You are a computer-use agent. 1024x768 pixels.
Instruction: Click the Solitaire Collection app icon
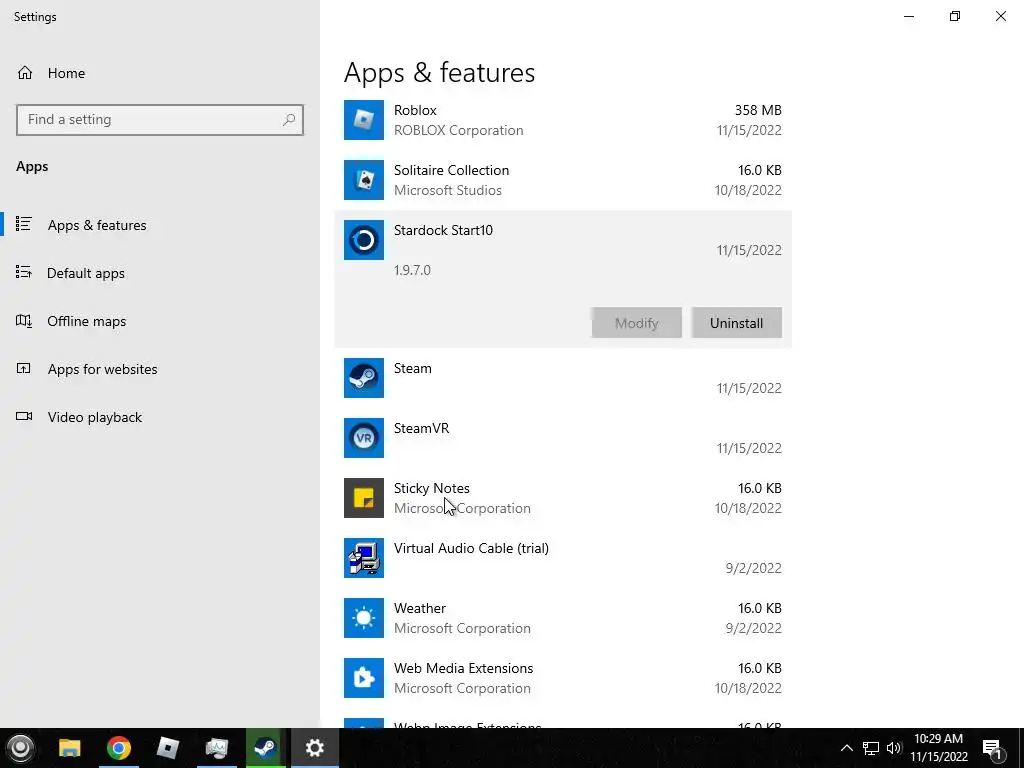(x=364, y=180)
